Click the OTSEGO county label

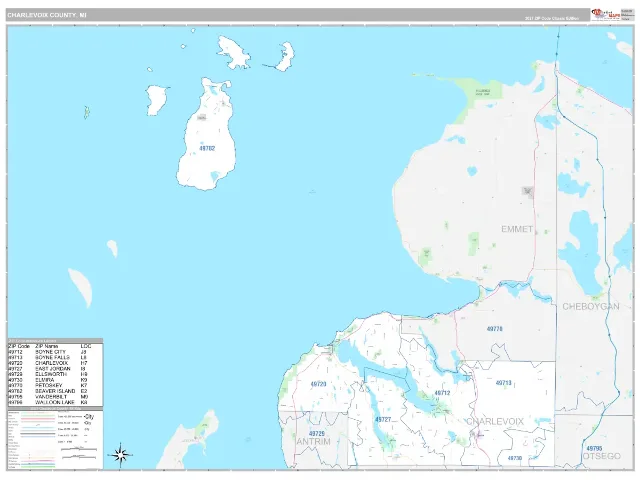click(x=602, y=456)
